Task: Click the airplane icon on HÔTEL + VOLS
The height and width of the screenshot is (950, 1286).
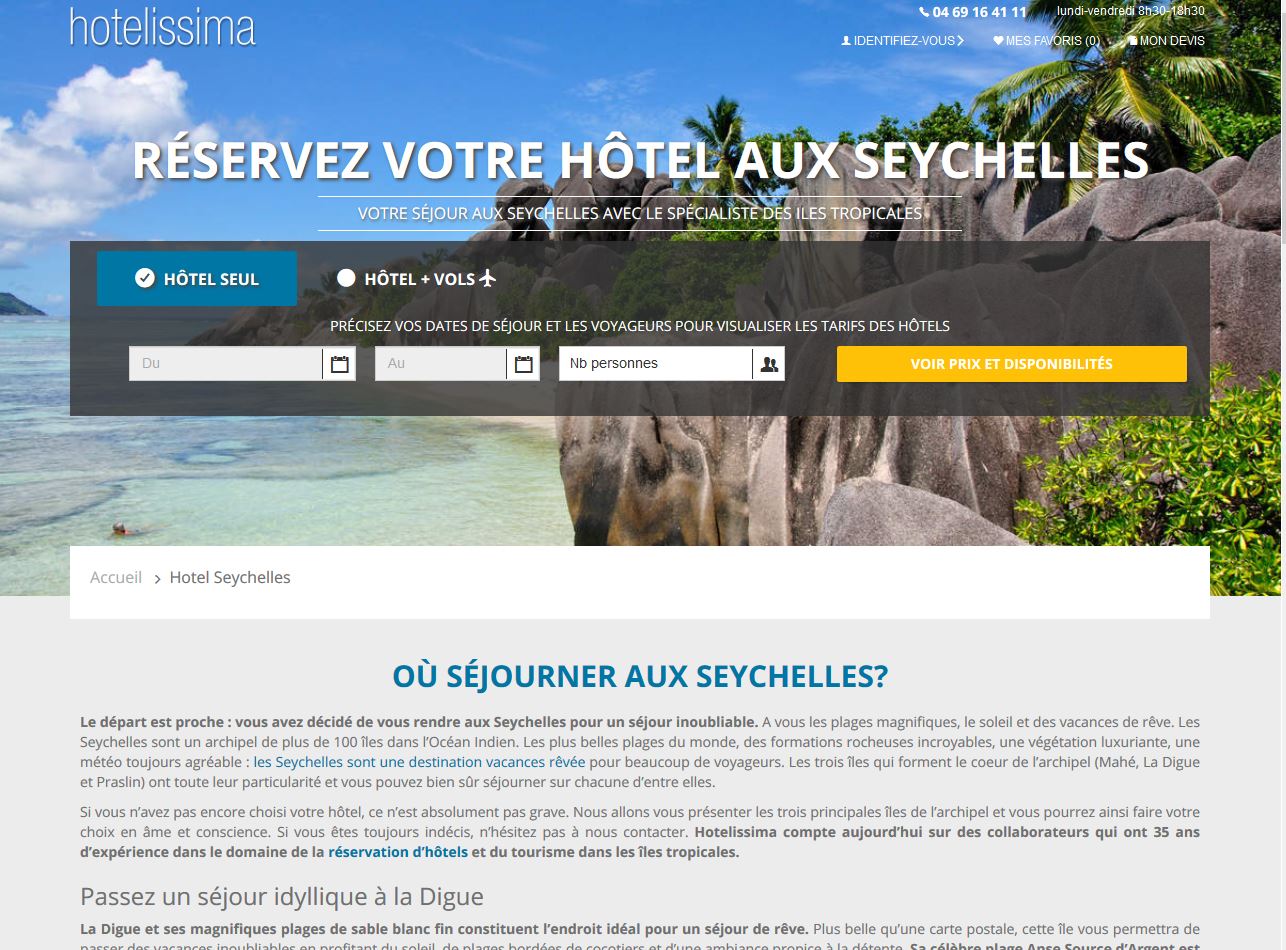Action: coord(488,278)
